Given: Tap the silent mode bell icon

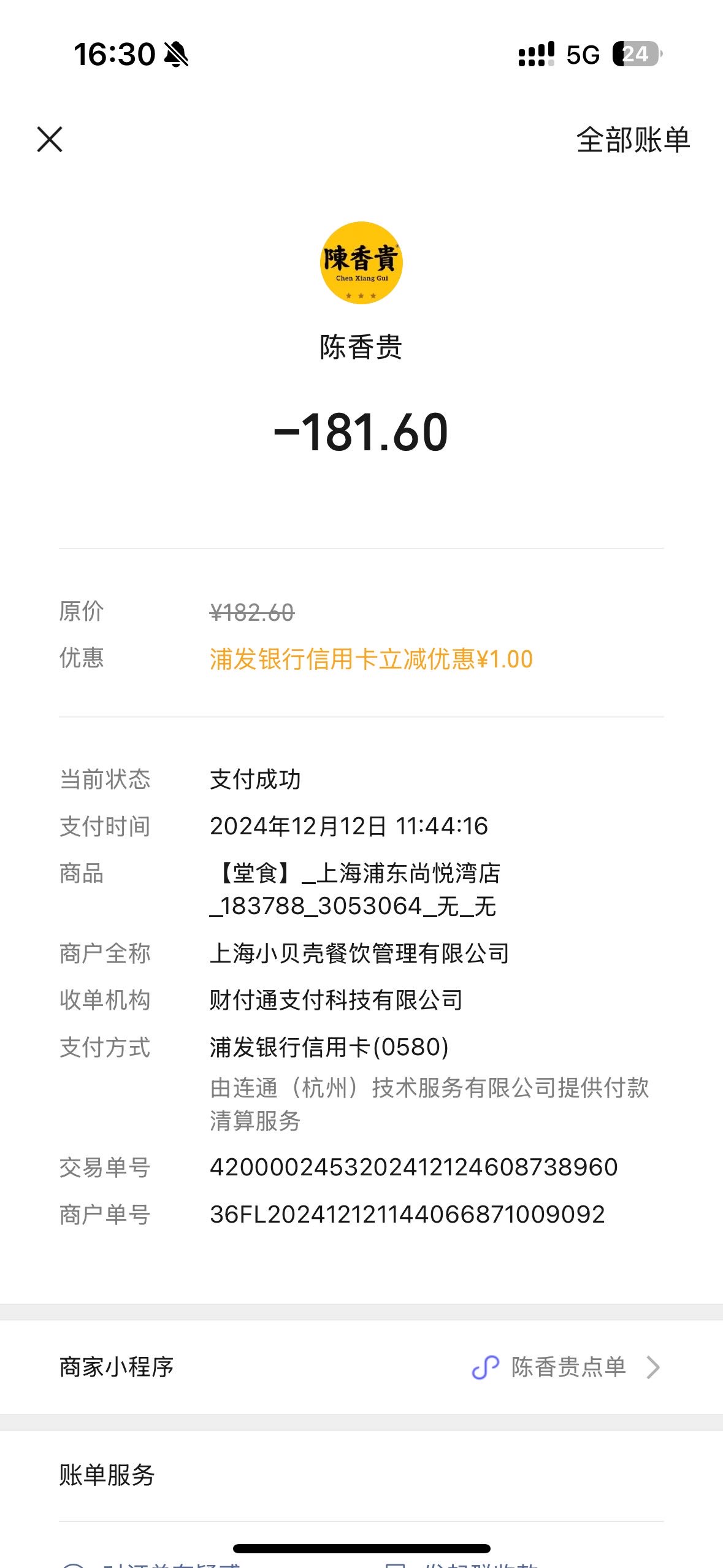Looking at the screenshot, I should click(177, 55).
